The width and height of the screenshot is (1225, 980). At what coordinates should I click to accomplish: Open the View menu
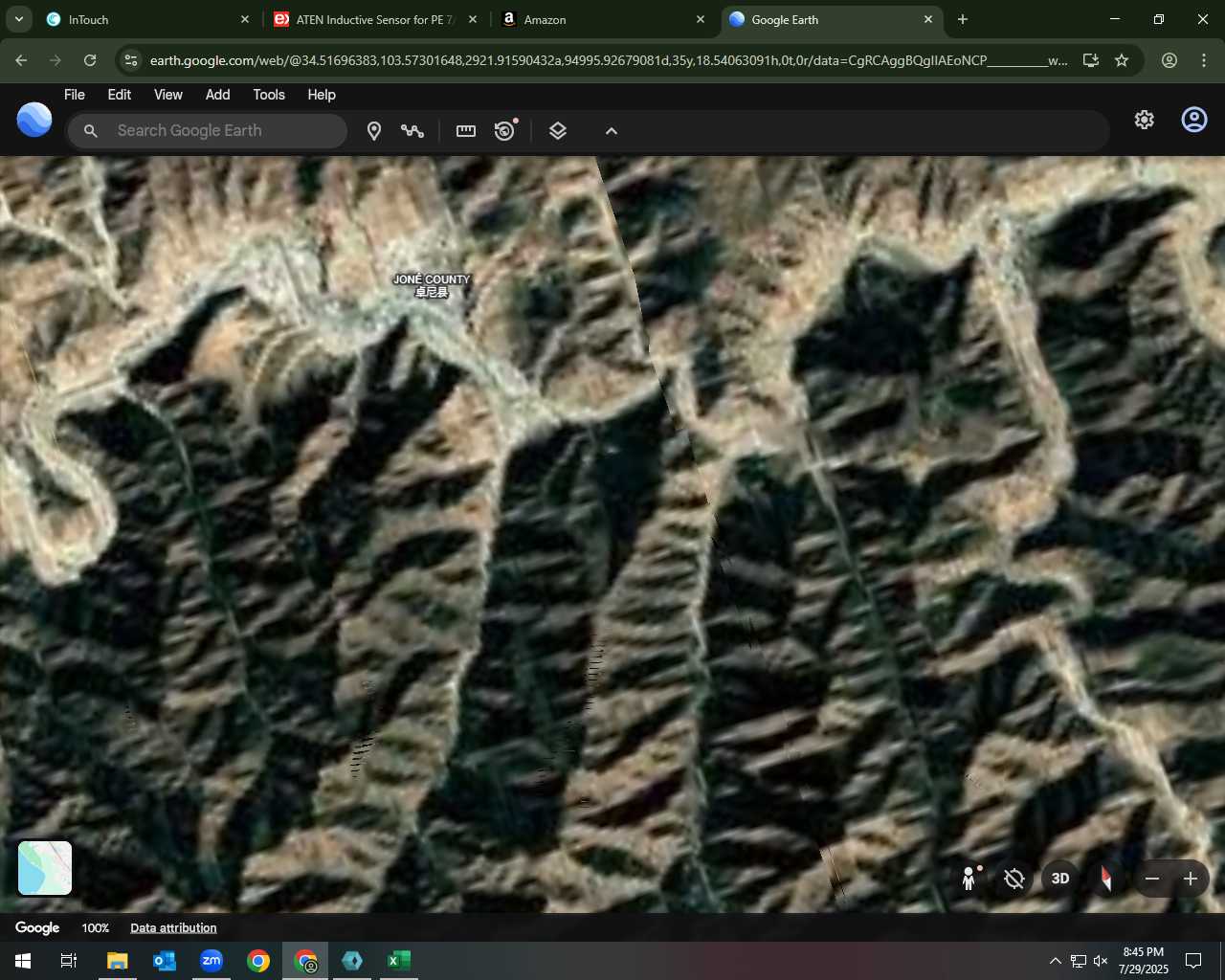[x=168, y=95]
